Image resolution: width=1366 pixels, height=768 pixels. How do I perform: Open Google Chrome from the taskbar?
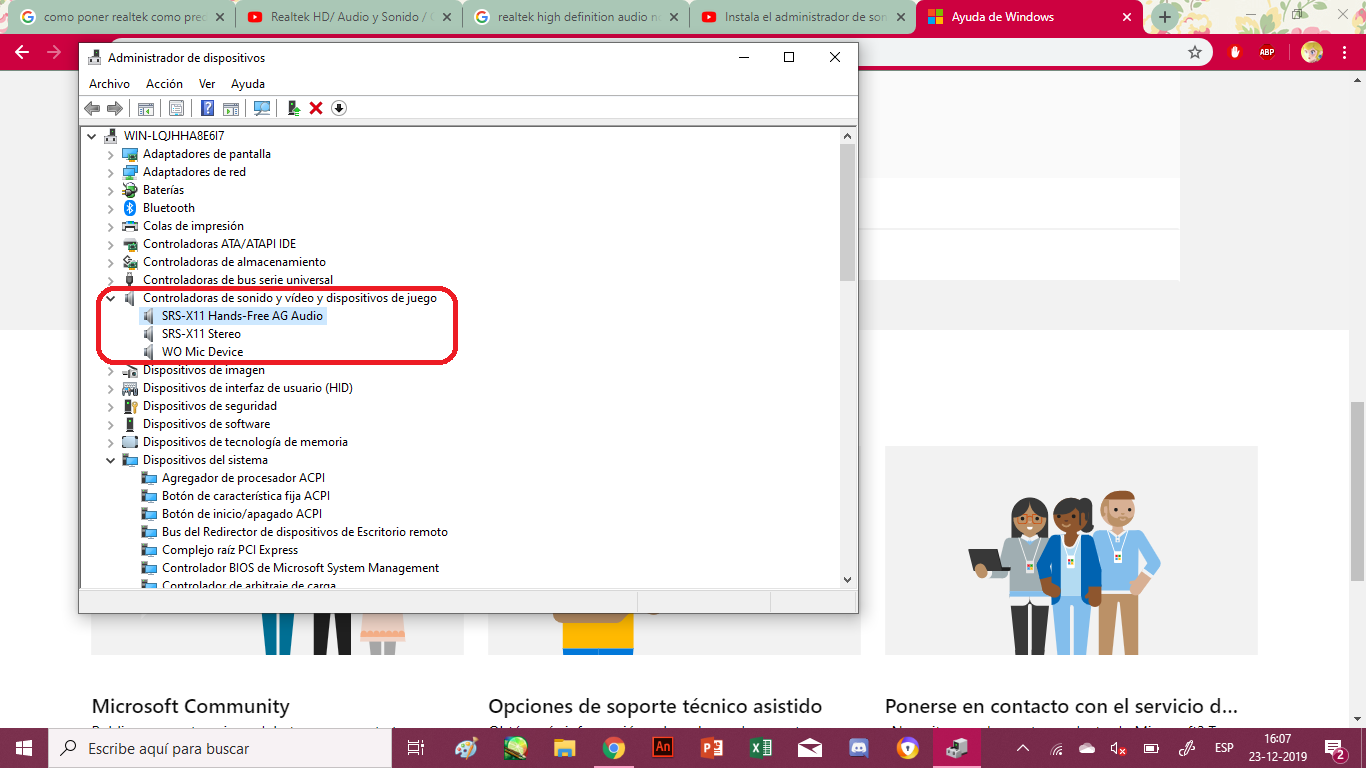pyautogui.click(x=614, y=748)
